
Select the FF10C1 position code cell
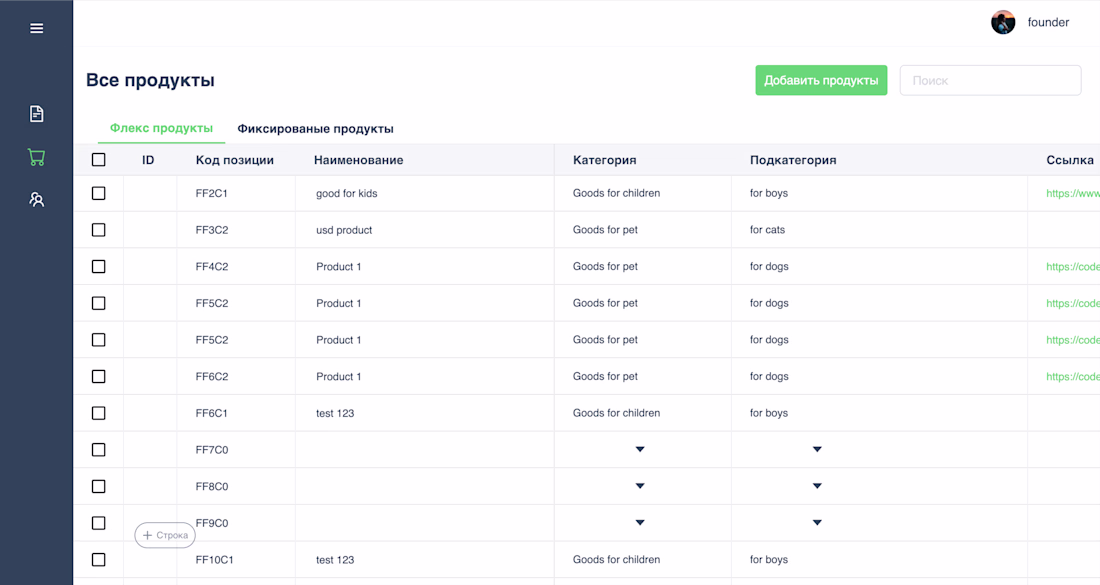pos(215,560)
